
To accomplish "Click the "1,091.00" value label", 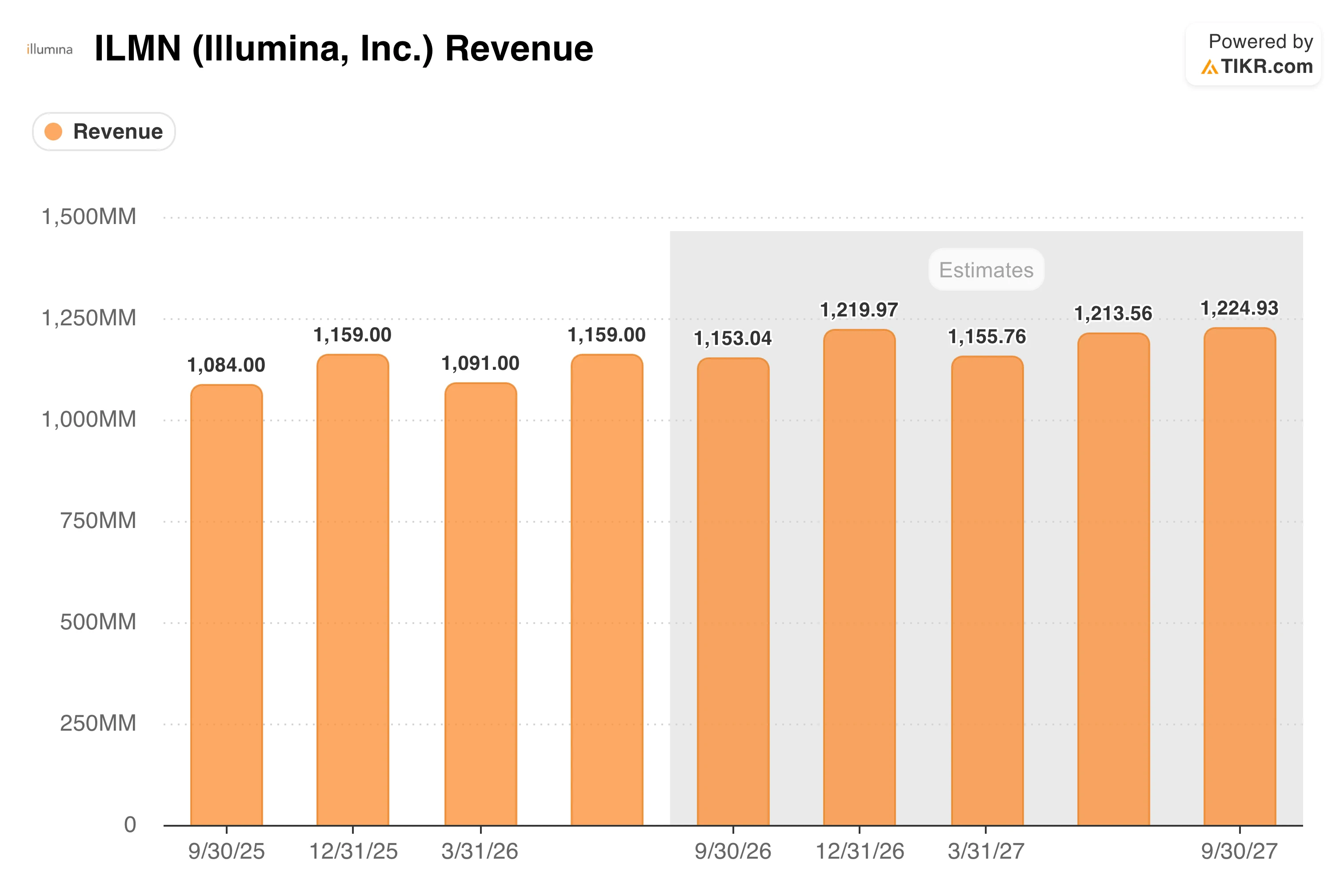I will (480, 364).
